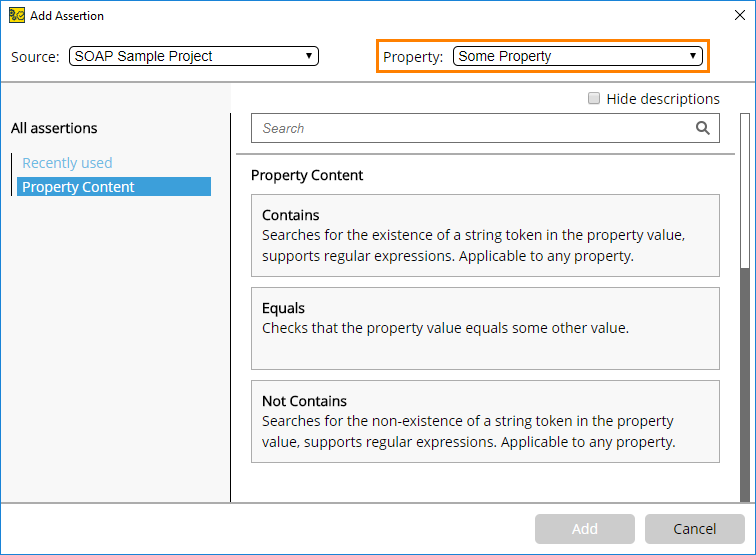
Task: Click the Property Content section header
Action: pyautogui.click(x=307, y=175)
